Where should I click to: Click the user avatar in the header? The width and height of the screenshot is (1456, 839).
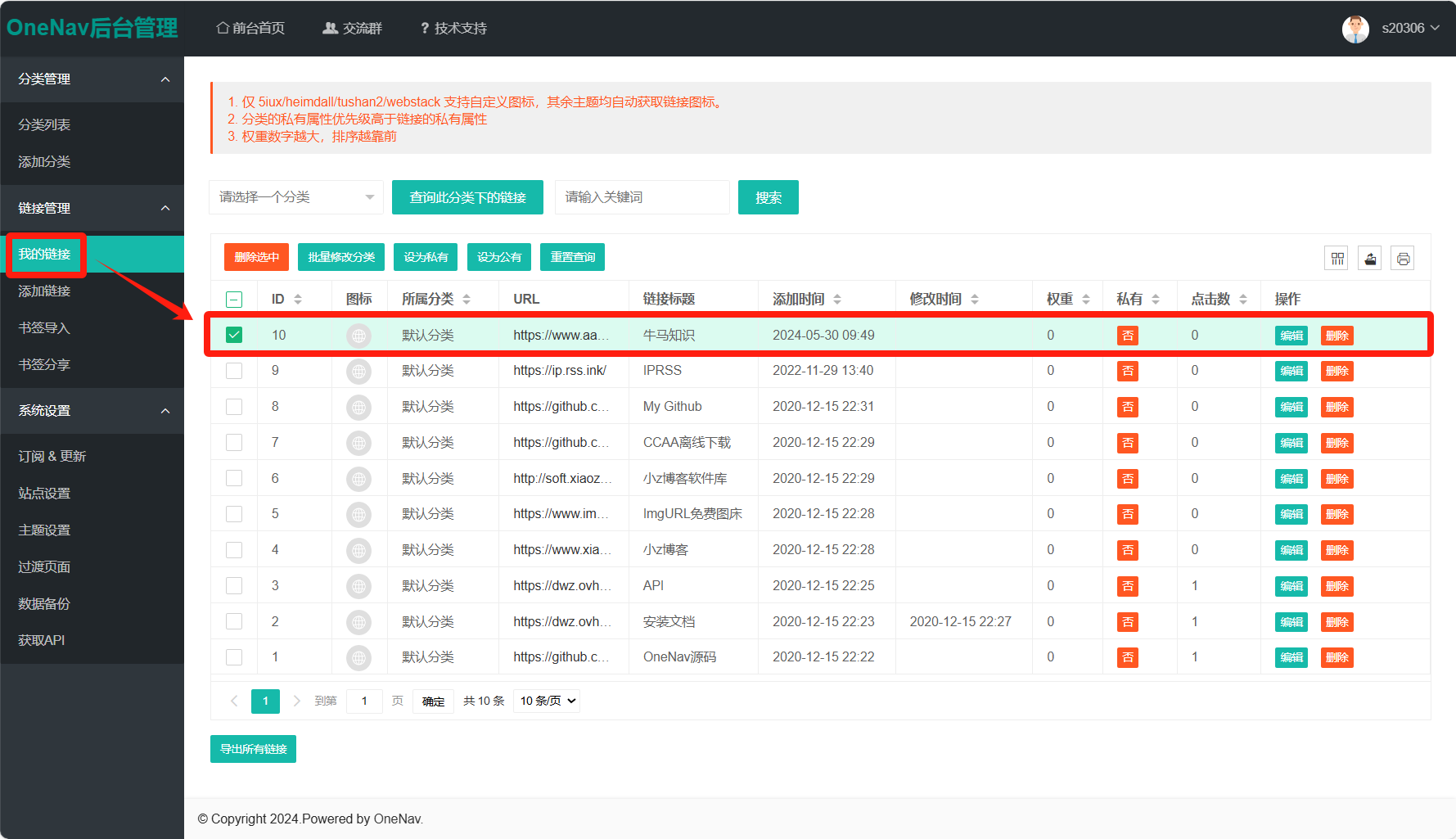click(x=1355, y=29)
